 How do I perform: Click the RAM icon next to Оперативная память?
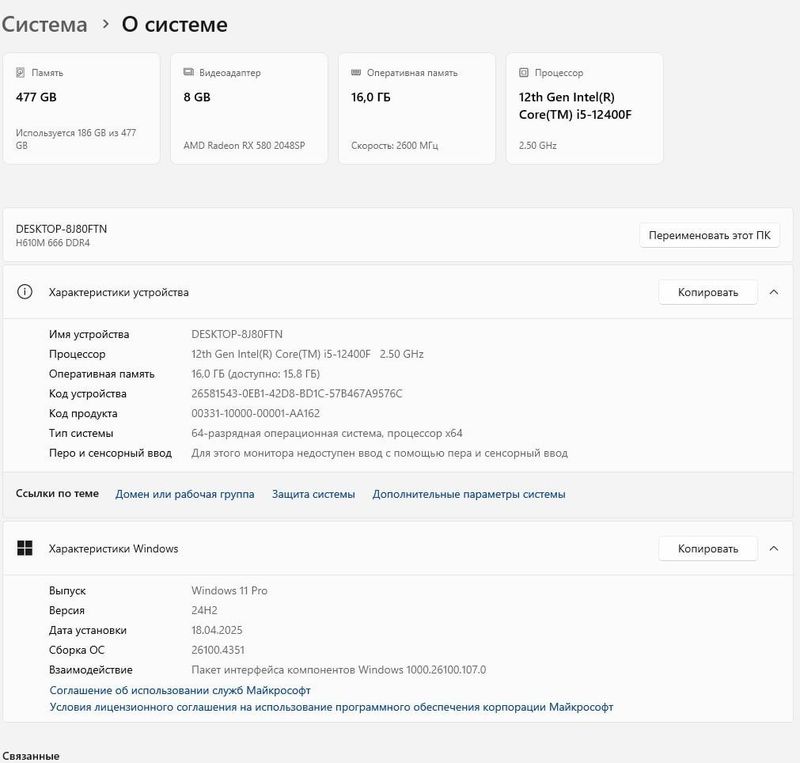coord(356,72)
